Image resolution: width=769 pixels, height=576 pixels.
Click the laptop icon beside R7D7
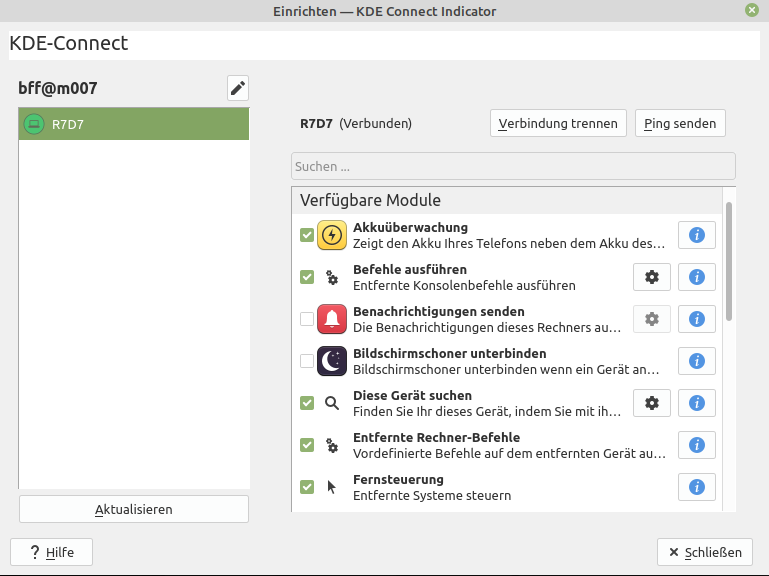click(x=34, y=124)
